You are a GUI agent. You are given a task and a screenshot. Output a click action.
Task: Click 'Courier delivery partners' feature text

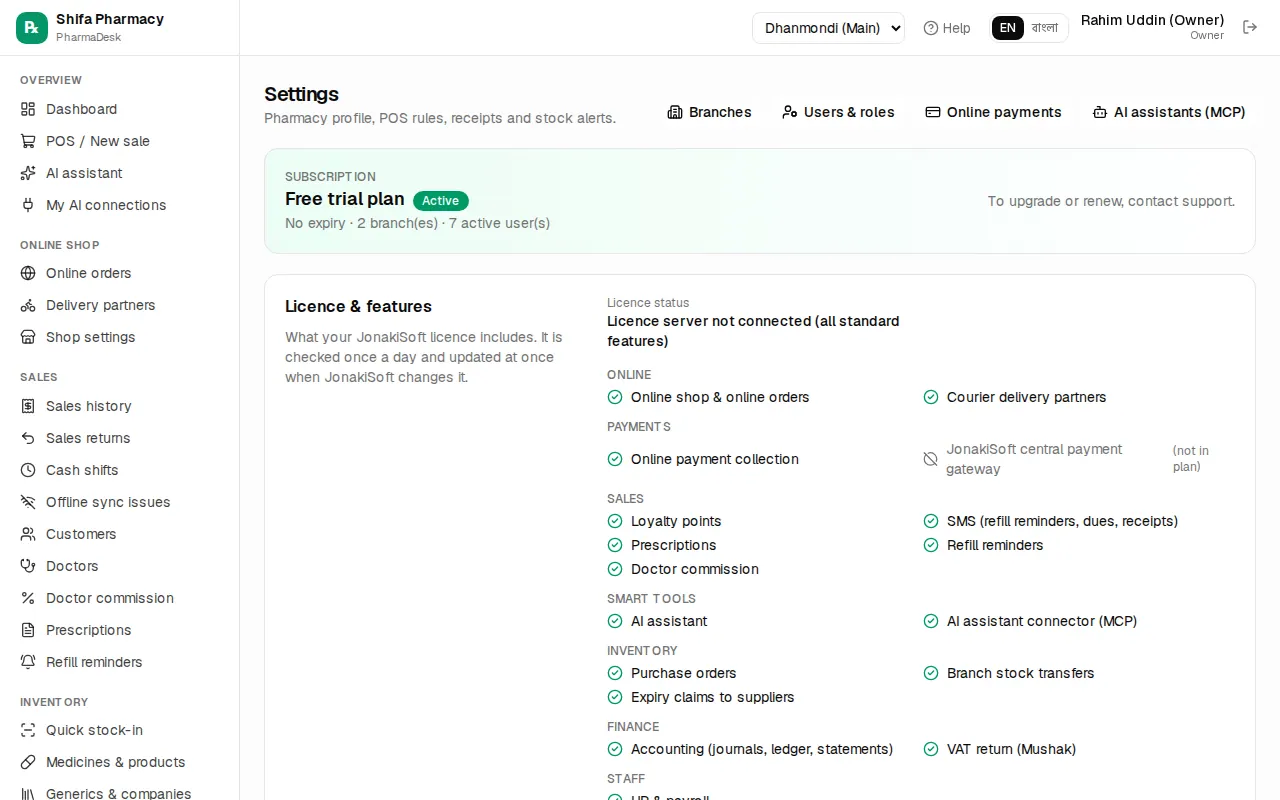pyautogui.click(x=1026, y=397)
